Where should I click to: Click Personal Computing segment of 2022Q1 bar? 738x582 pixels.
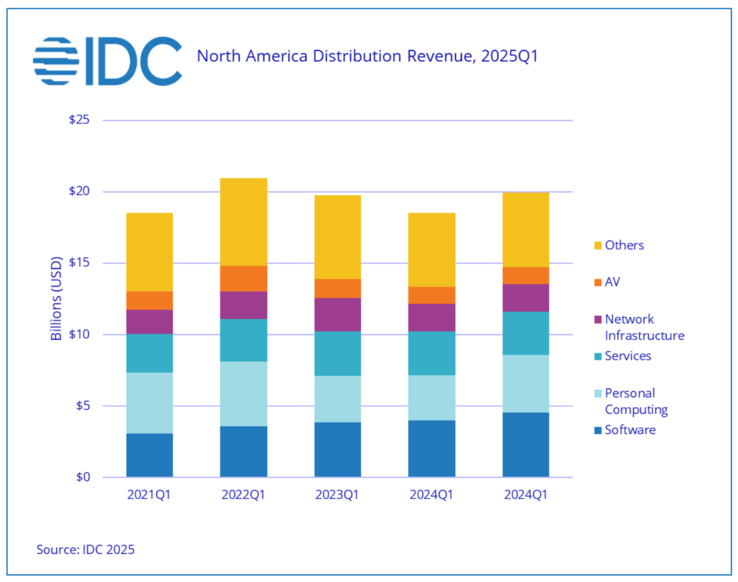243,394
